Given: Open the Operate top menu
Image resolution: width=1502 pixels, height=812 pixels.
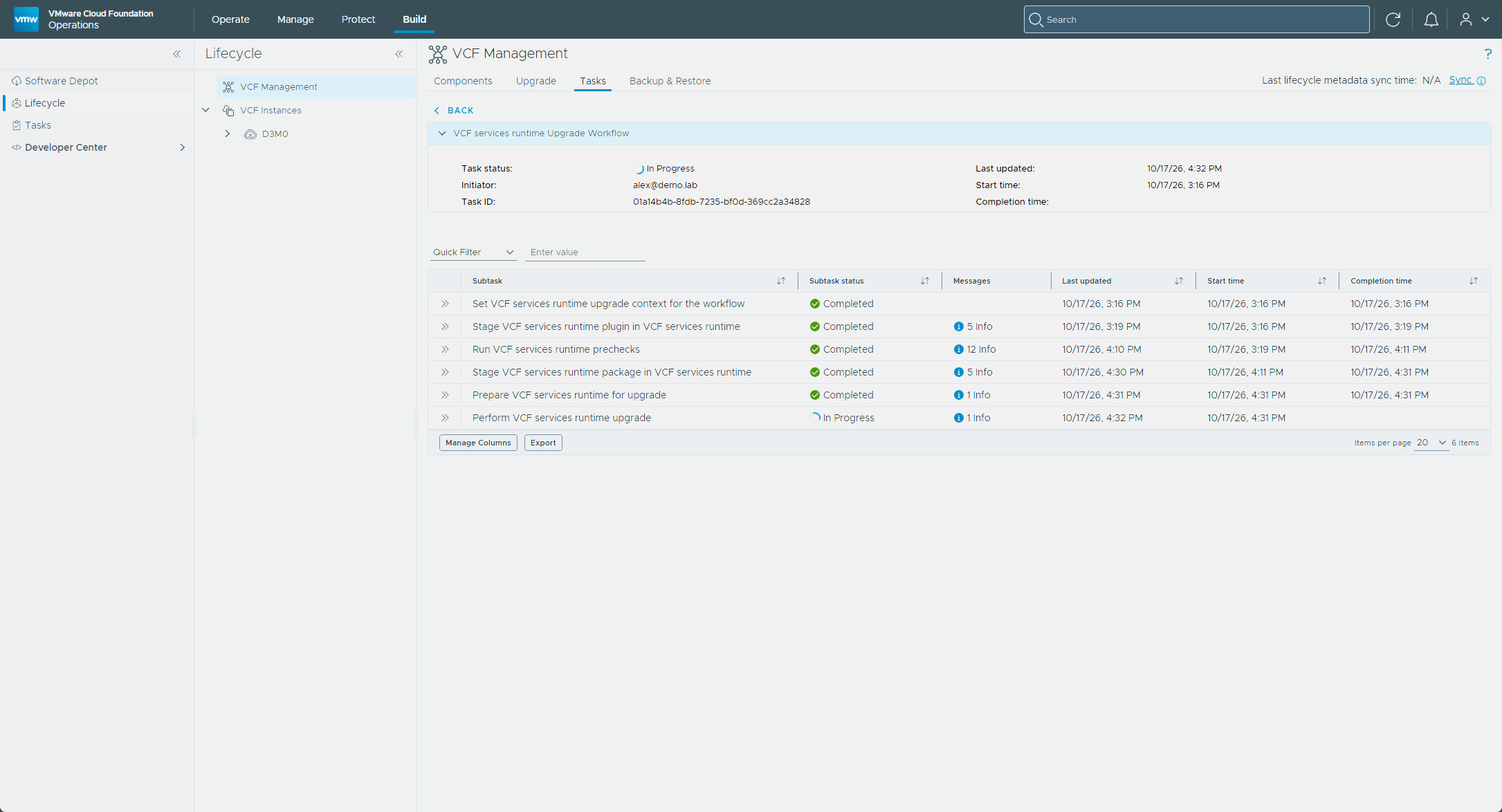Looking at the screenshot, I should (x=230, y=19).
